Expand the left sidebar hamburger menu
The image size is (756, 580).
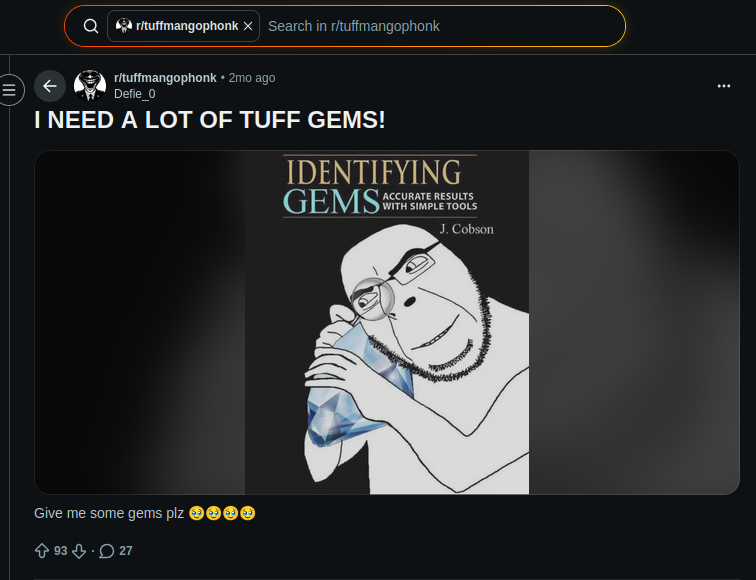[x=10, y=90]
